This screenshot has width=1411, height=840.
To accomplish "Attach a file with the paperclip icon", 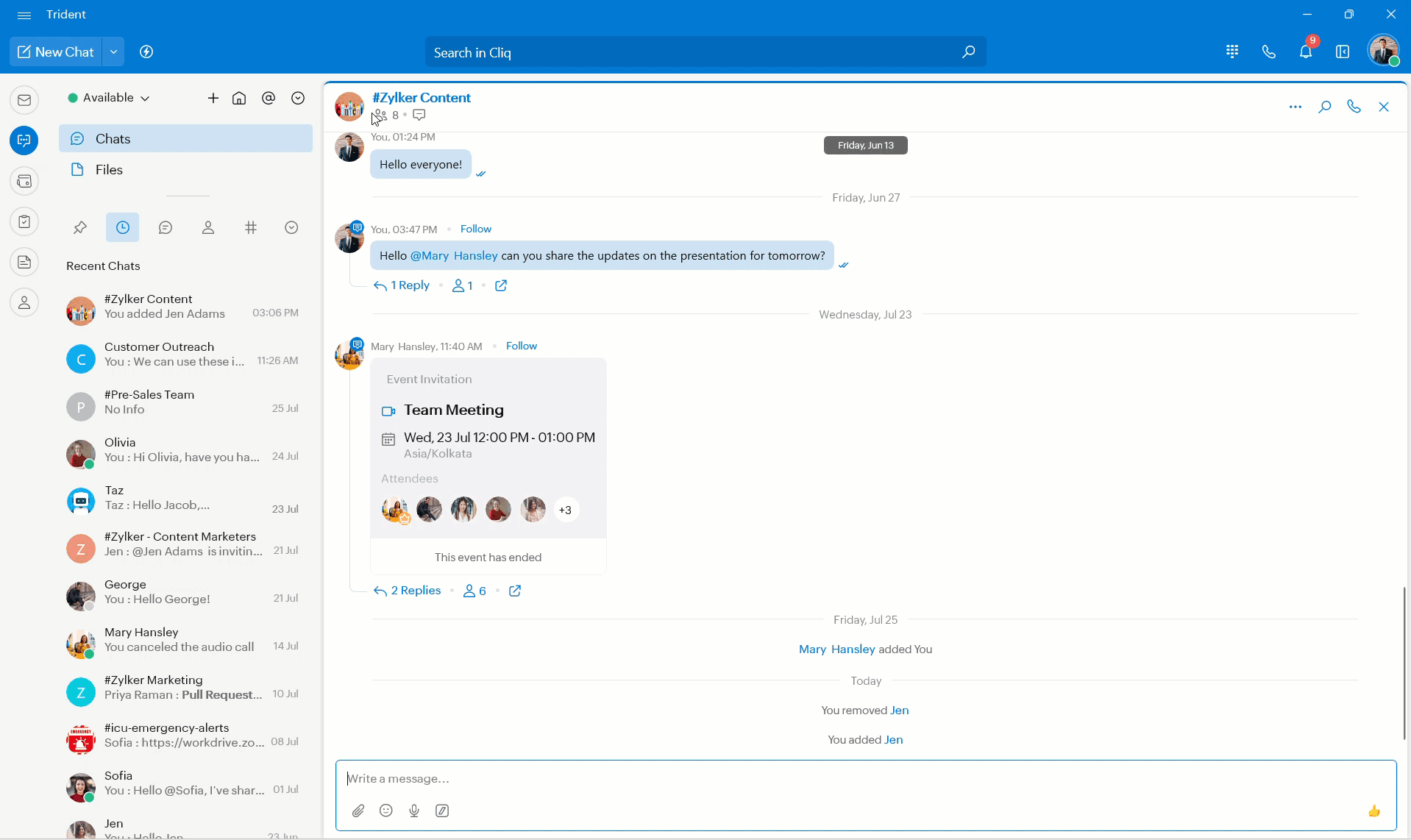I will [358, 811].
